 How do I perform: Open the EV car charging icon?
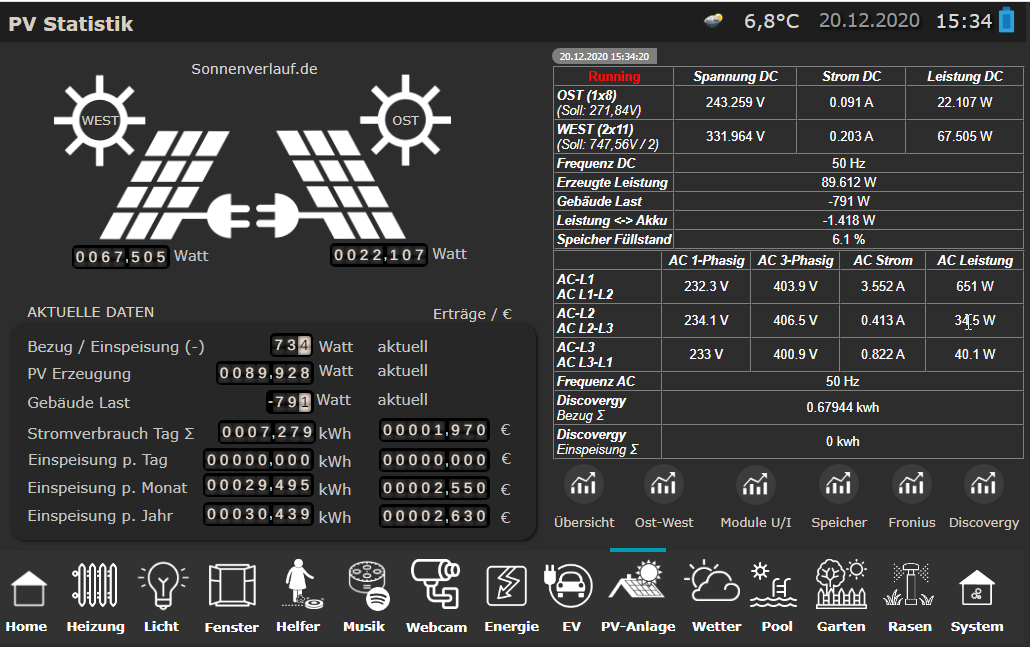click(571, 587)
